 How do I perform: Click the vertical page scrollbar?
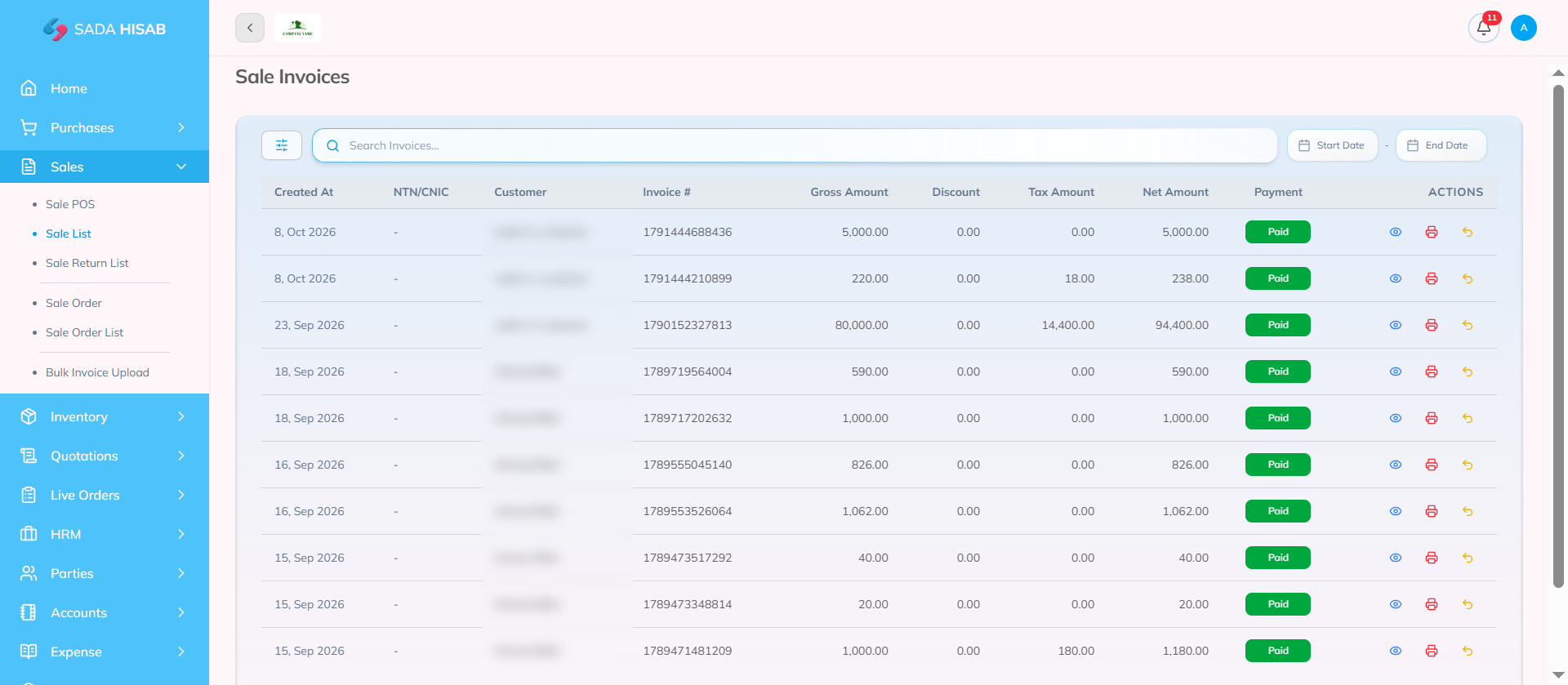coord(1558,335)
